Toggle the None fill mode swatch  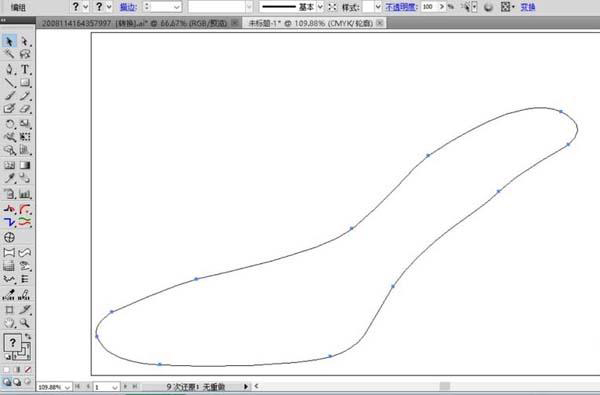[x=28, y=370]
